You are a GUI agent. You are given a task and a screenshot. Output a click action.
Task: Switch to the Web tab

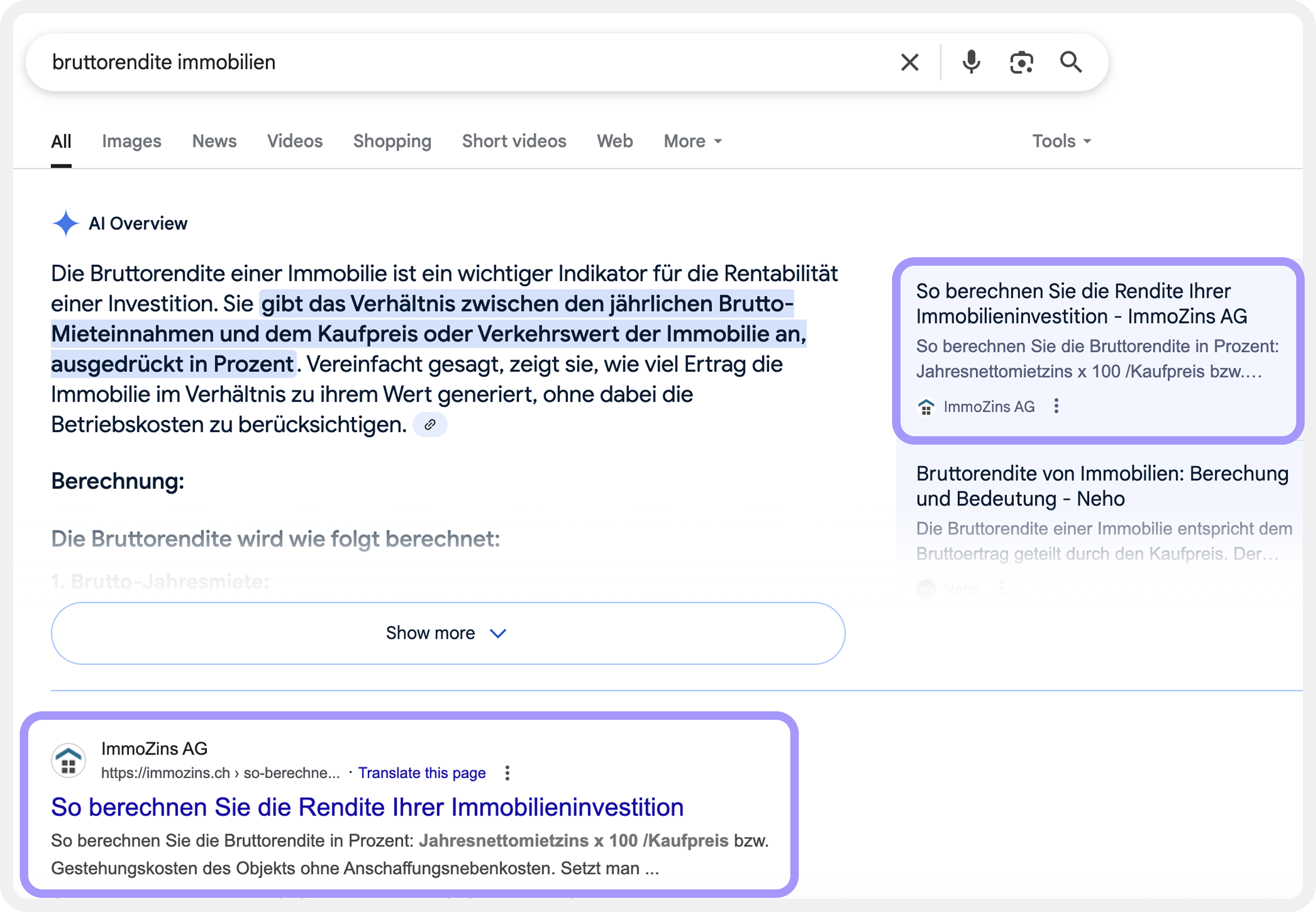615,141
